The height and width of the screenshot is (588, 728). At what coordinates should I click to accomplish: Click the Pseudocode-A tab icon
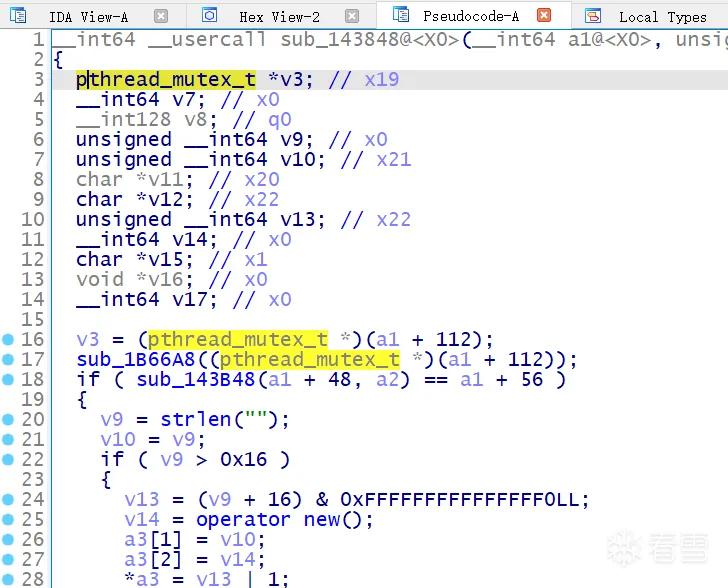(x=401, y=15)
